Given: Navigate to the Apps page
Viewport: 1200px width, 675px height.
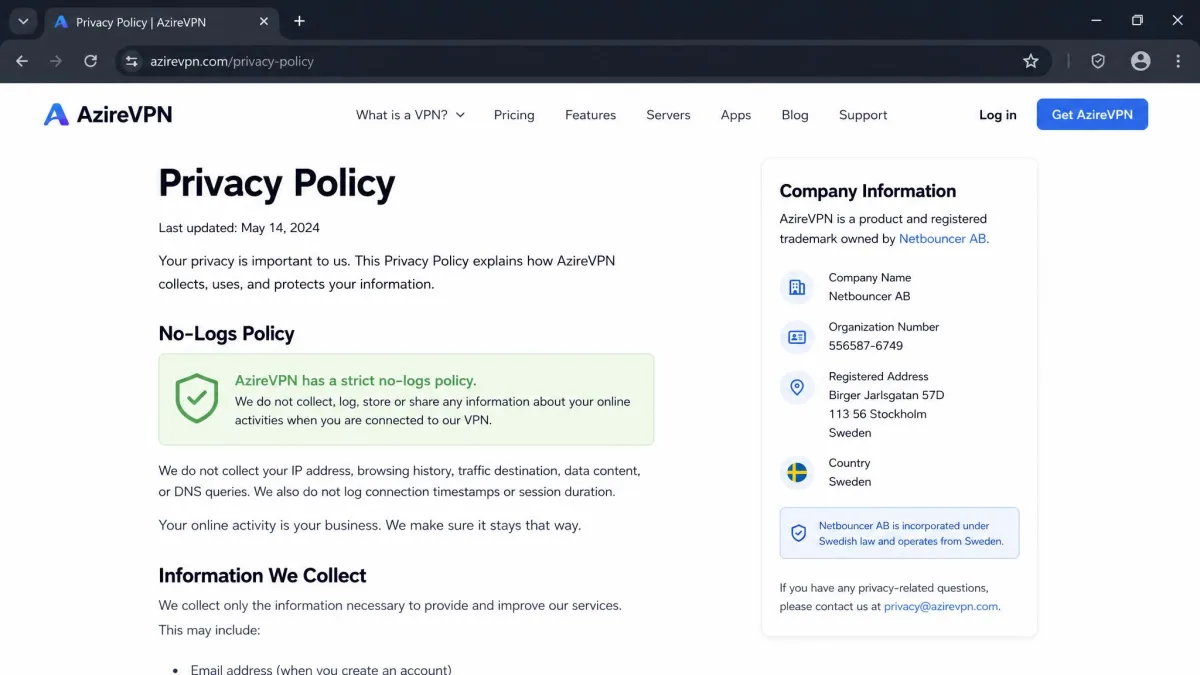Looking at the screenshot, I should (x=736, y=115).
